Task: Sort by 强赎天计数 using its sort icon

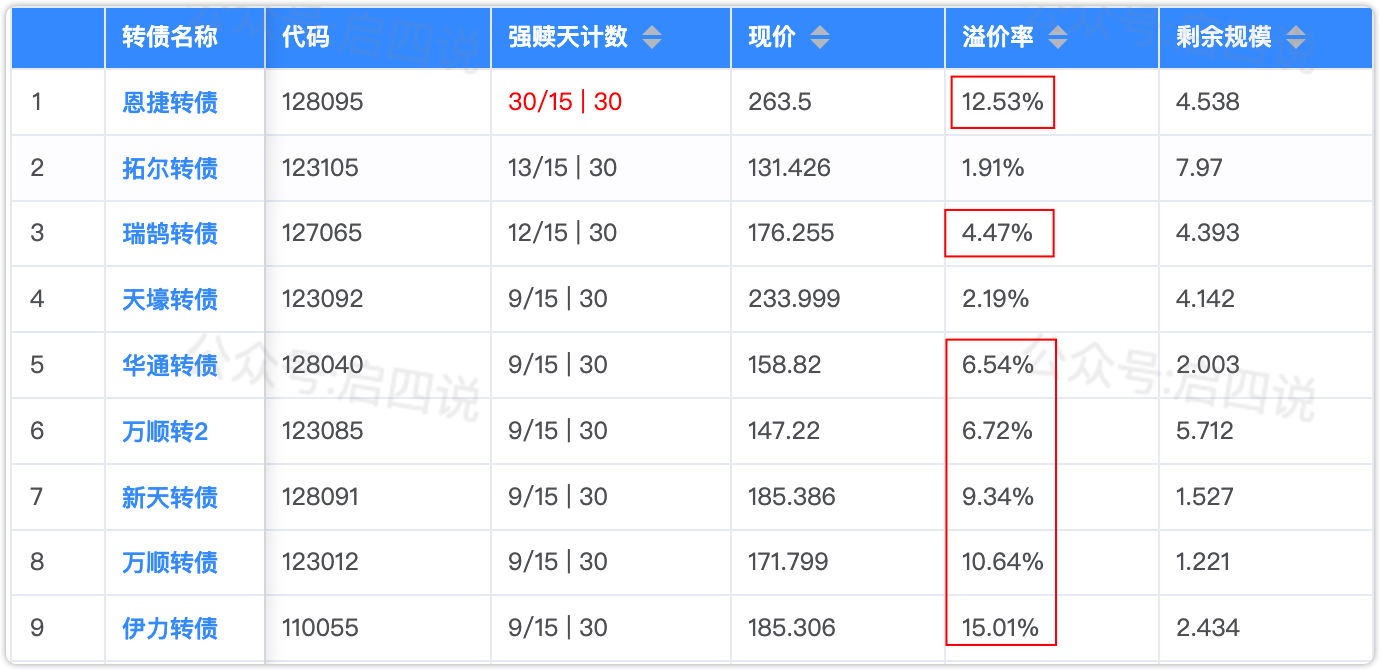Action: point(652,38)
